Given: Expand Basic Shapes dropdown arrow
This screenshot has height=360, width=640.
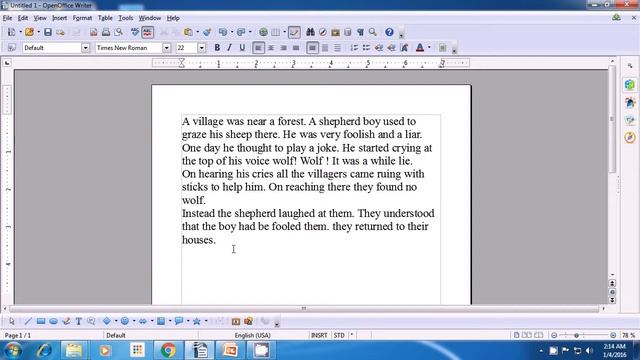Looking at the screenshot, I should click(116, 321).
